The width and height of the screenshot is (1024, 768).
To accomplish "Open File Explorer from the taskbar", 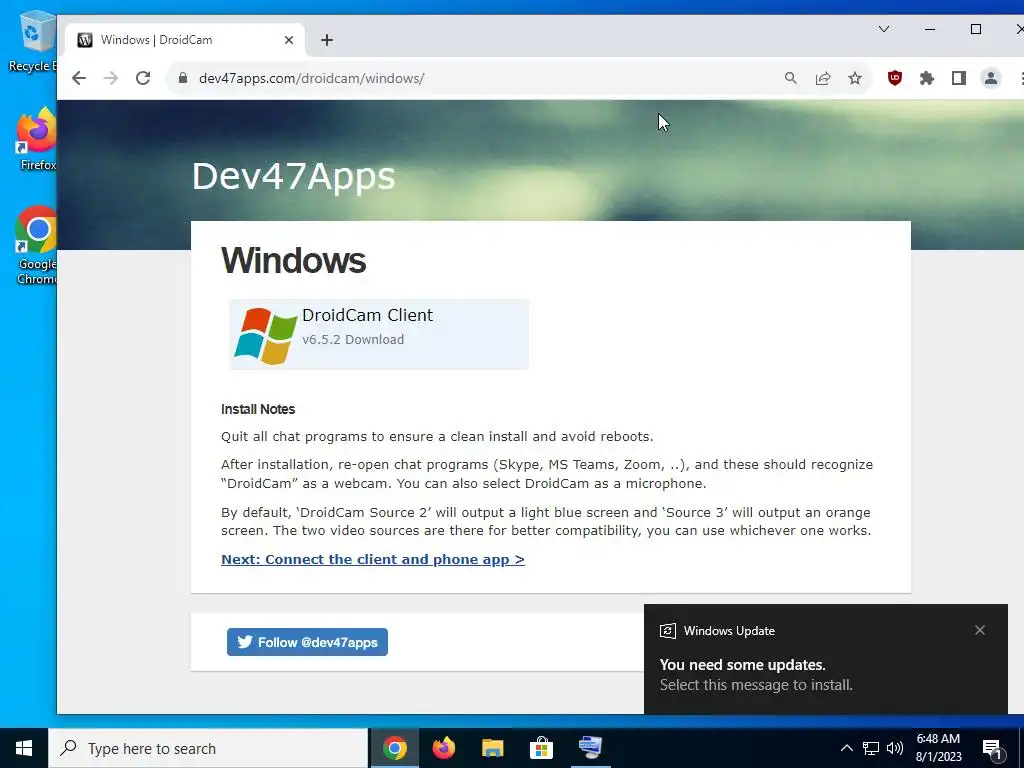I will pos(492,748).
